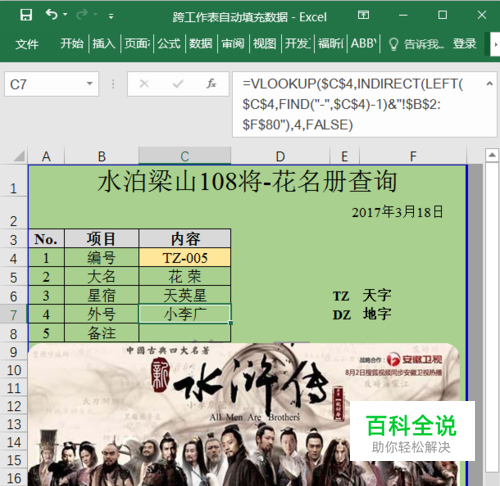Click the 天英星 cell

(185, 295)
